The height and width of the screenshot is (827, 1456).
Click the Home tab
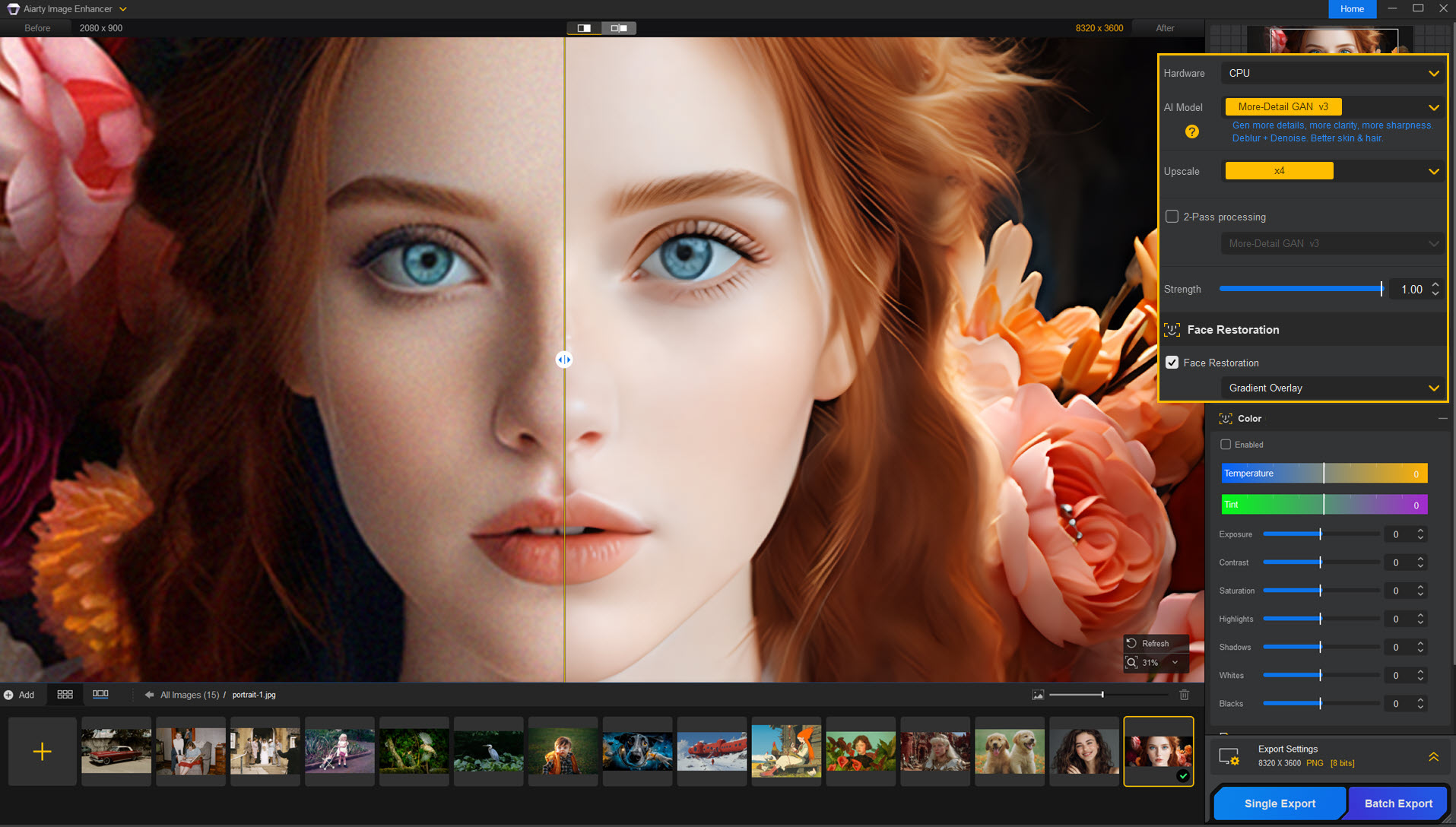pos(1351,9)
